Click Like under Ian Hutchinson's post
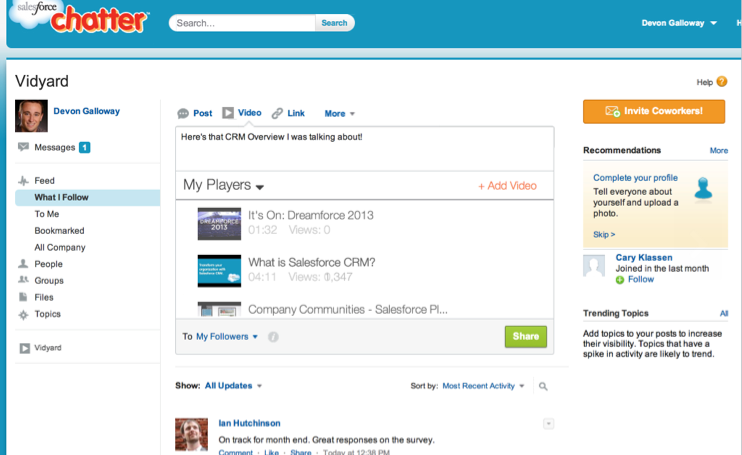Image resolution: width=742 pixels, height=455 pixels. 271,452
